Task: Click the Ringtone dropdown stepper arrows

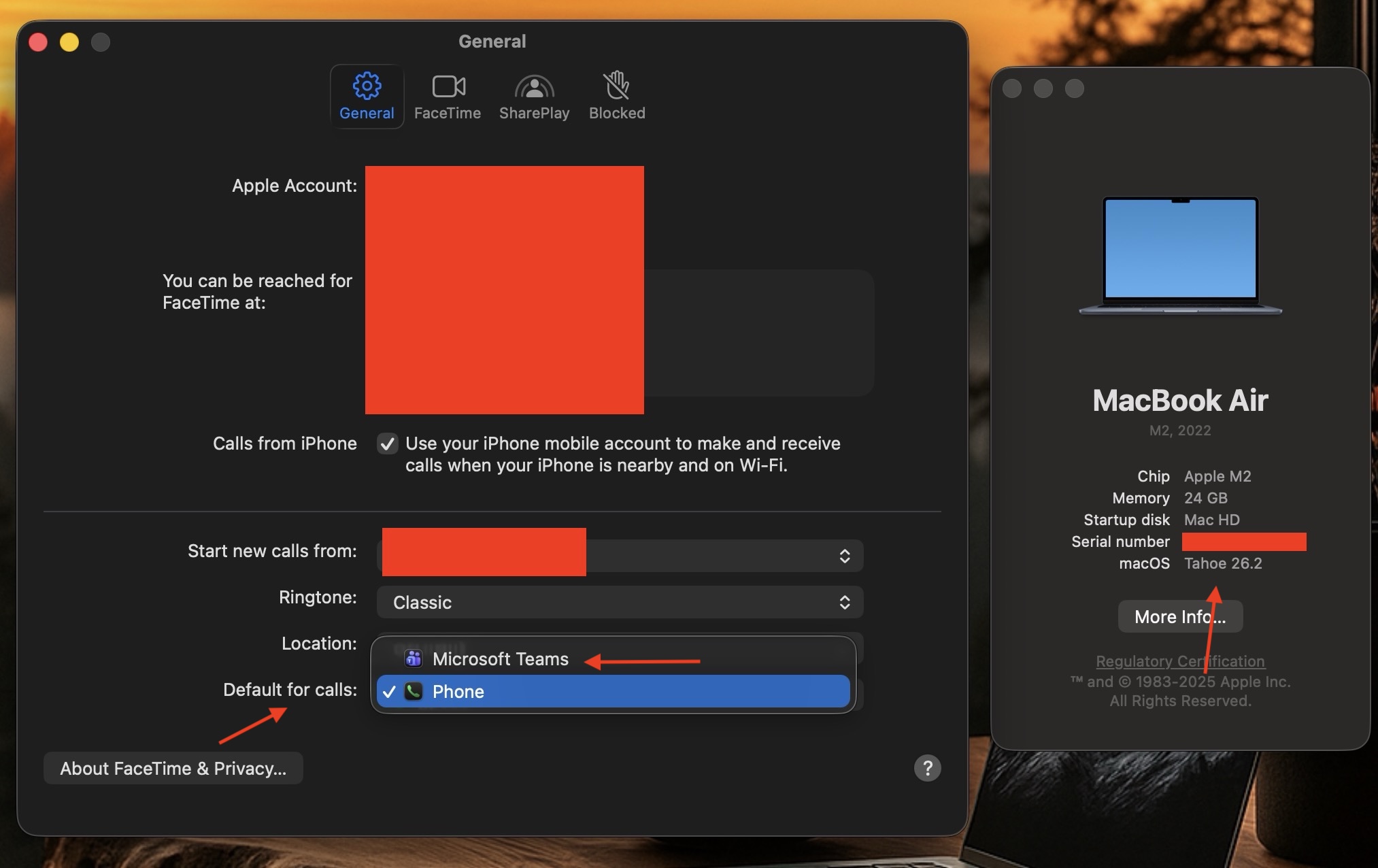Action: (845, 602)
